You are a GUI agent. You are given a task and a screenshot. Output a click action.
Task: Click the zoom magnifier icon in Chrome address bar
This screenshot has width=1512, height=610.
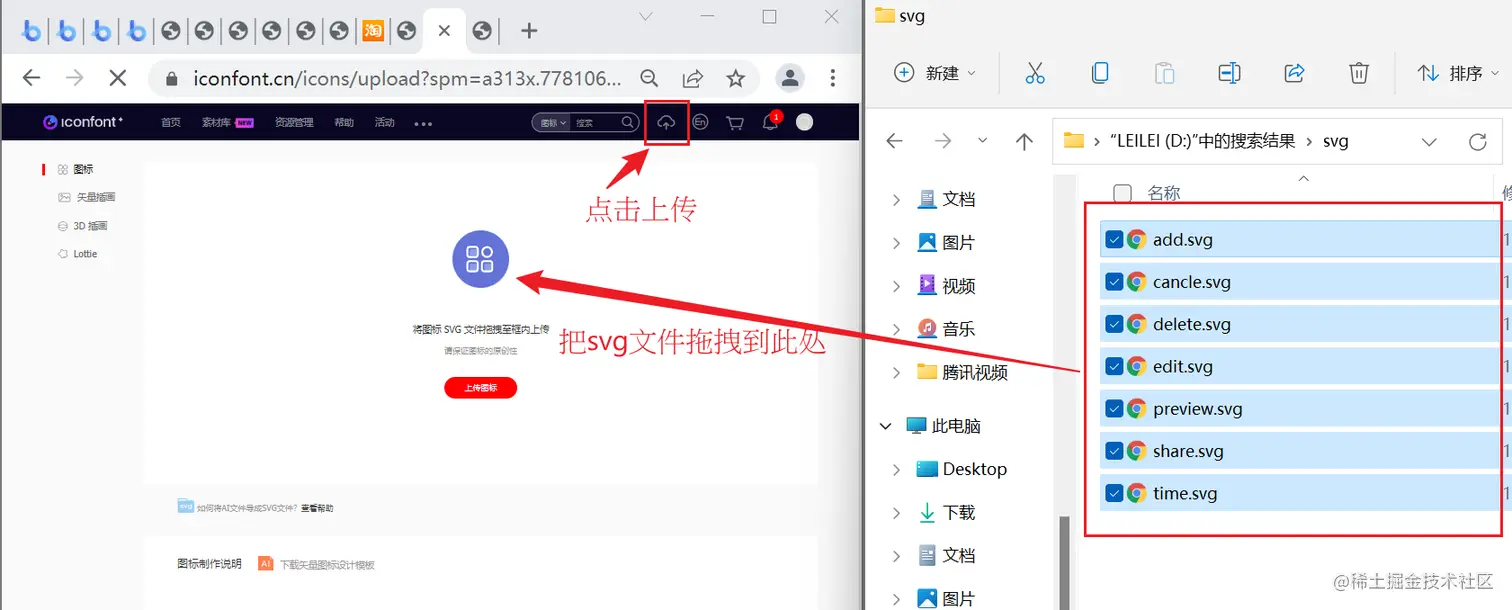tap(649, 78)
